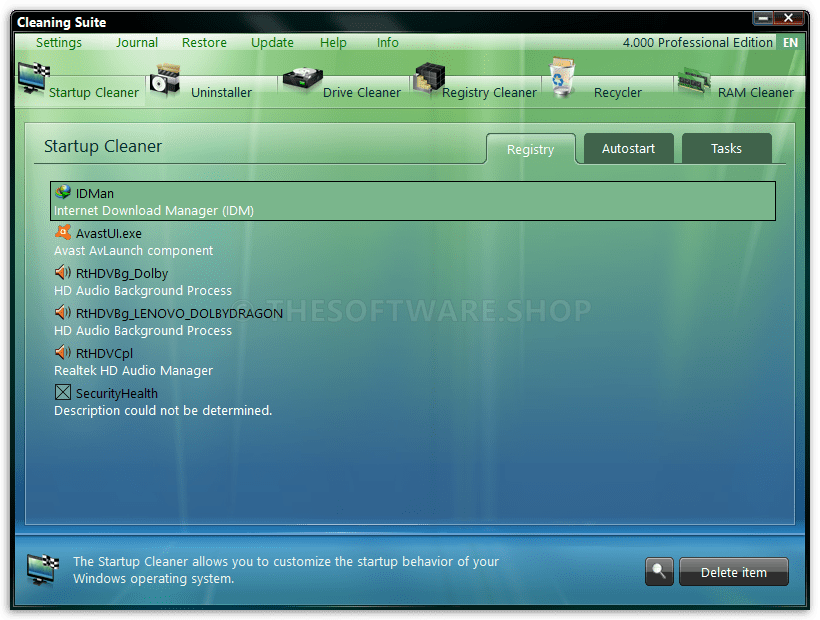Open the Help menu
Image resolution: width=820 pixels, height=620 pixels.
333,43
